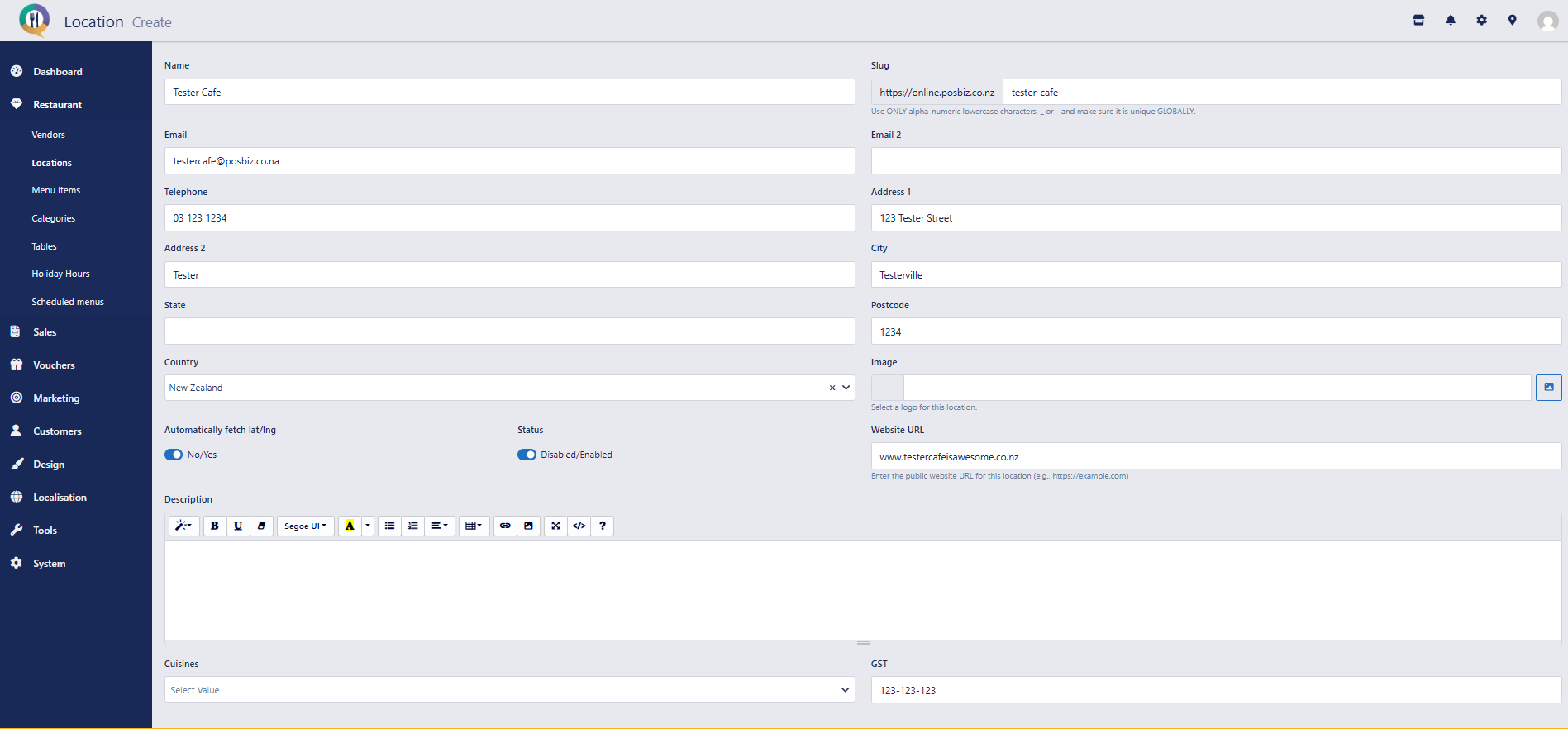1568x729 pixels.
Task: Insert a link using the chain icon
Action: 505,526
